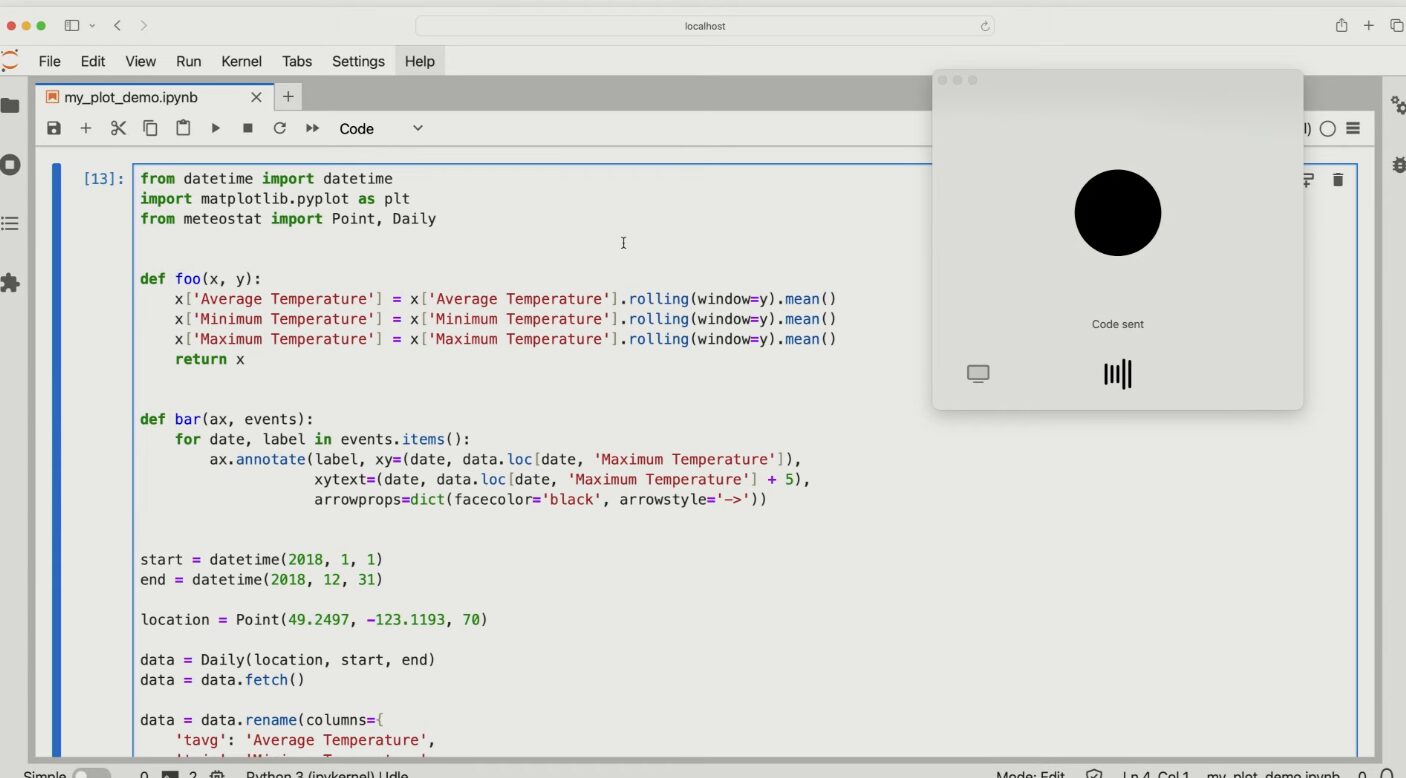
Task: Restart kernel and run all cells
Action: (x=312, y=128)
